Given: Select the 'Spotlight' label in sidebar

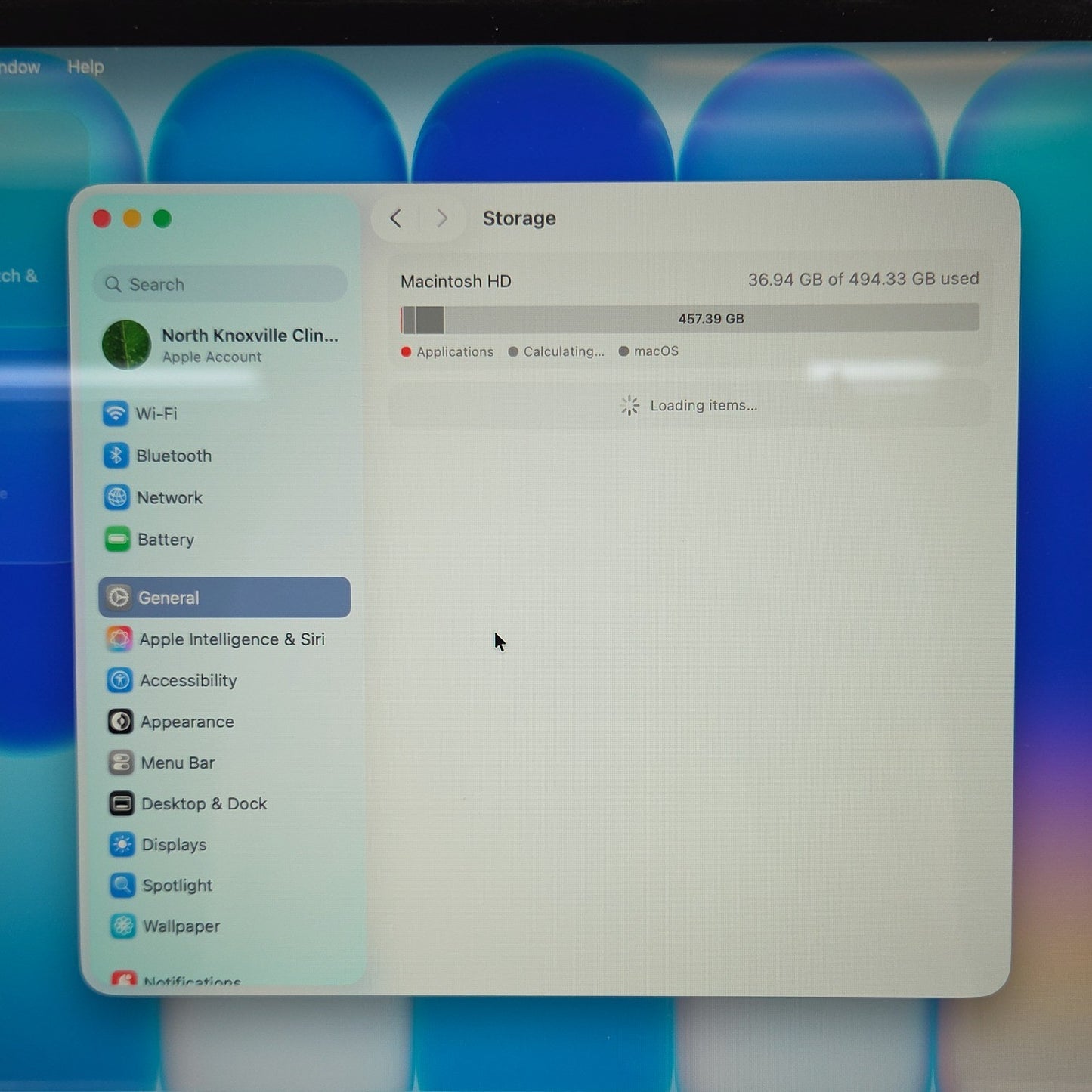Looking at the screenshot, I should pos(178,886).
